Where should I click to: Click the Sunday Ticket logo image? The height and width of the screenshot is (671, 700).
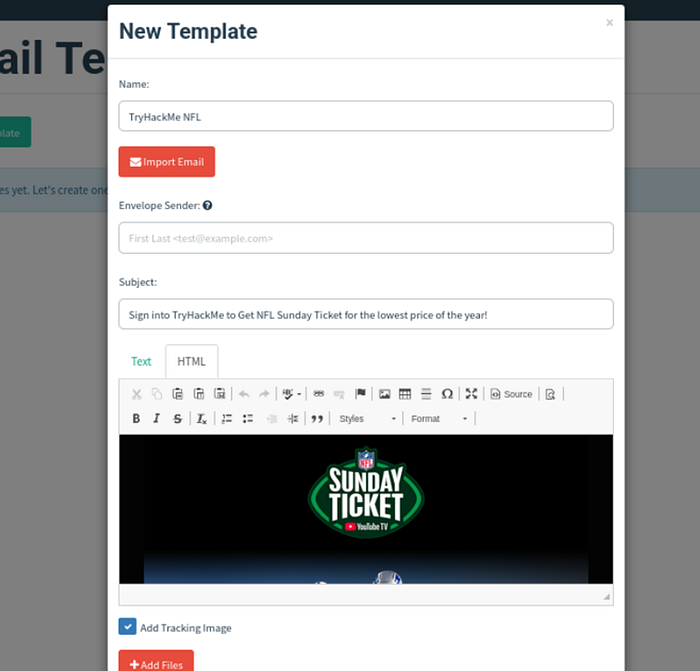[366, 492]
